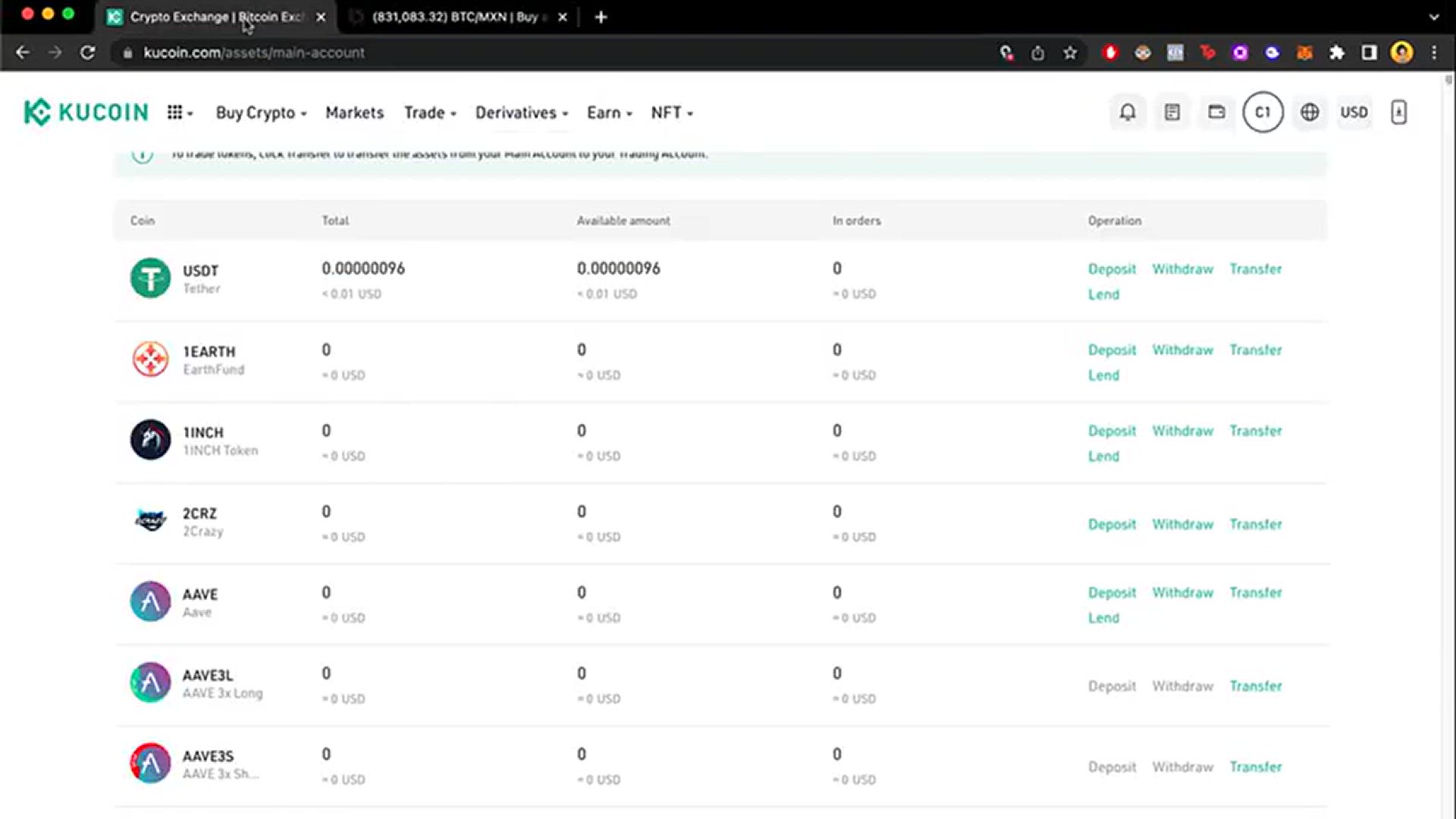Click the app download phone icon

point(1399,112)
